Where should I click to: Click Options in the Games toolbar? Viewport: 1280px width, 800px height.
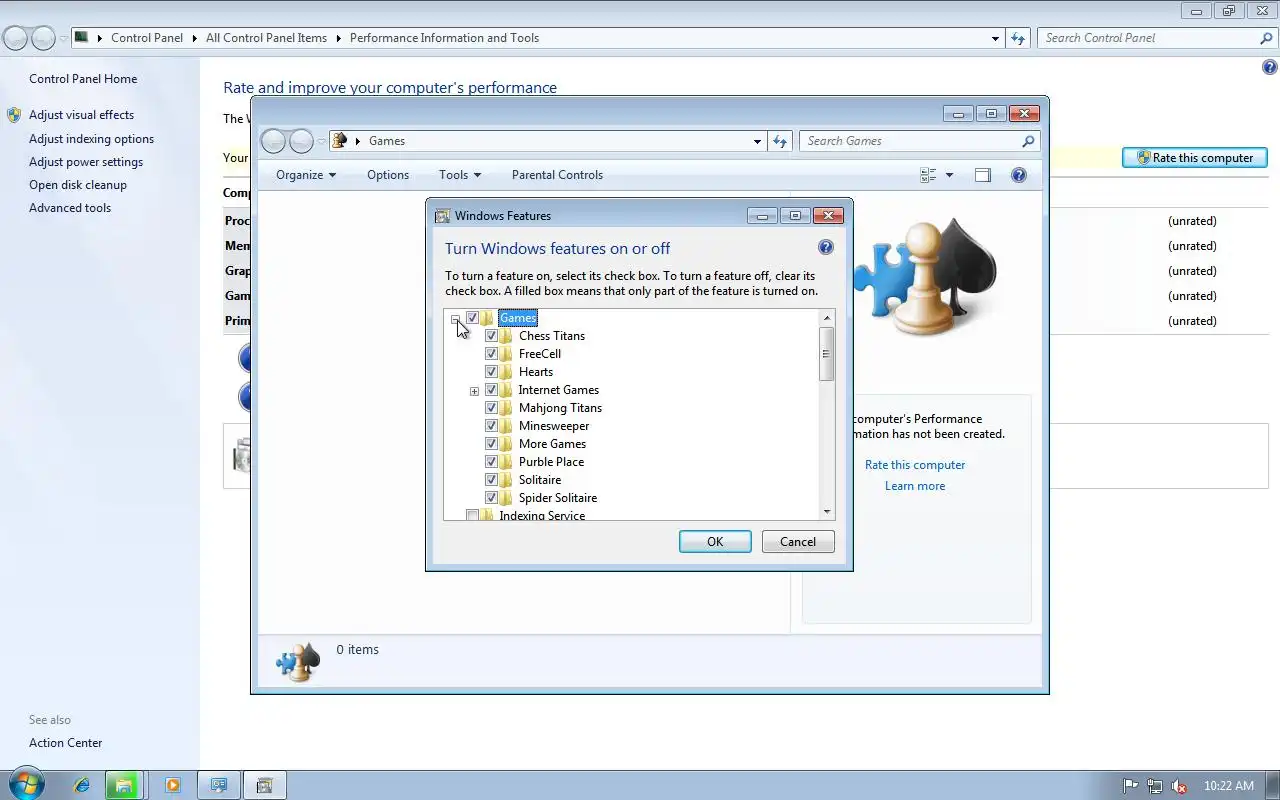point(388,175)
